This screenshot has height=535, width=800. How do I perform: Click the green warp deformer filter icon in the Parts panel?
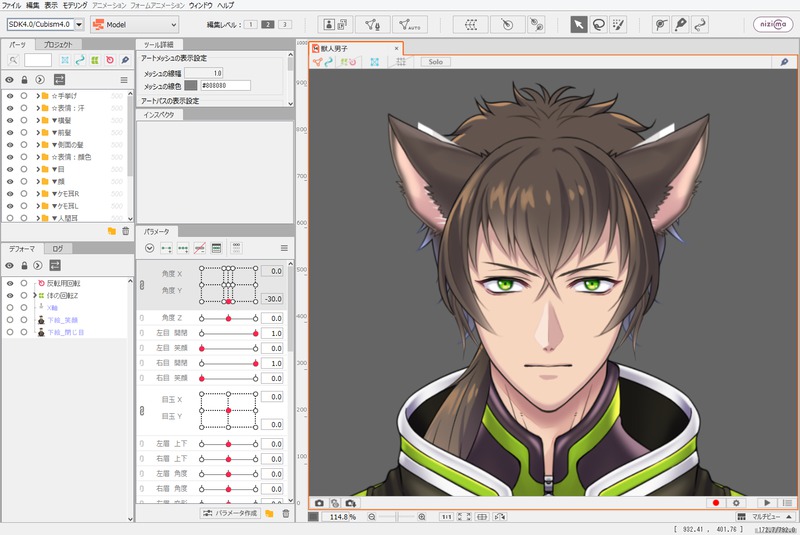point(94,60)
